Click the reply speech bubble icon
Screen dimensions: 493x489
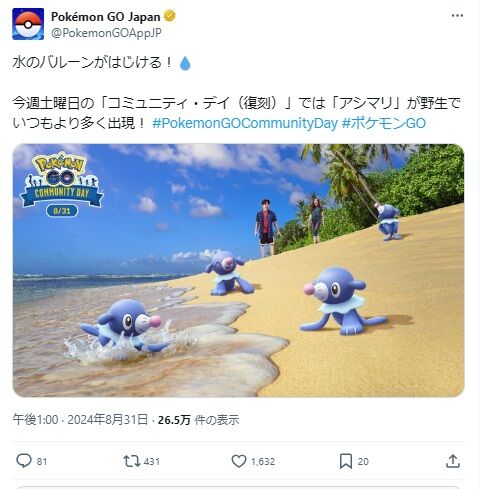[x=24, y=461]
